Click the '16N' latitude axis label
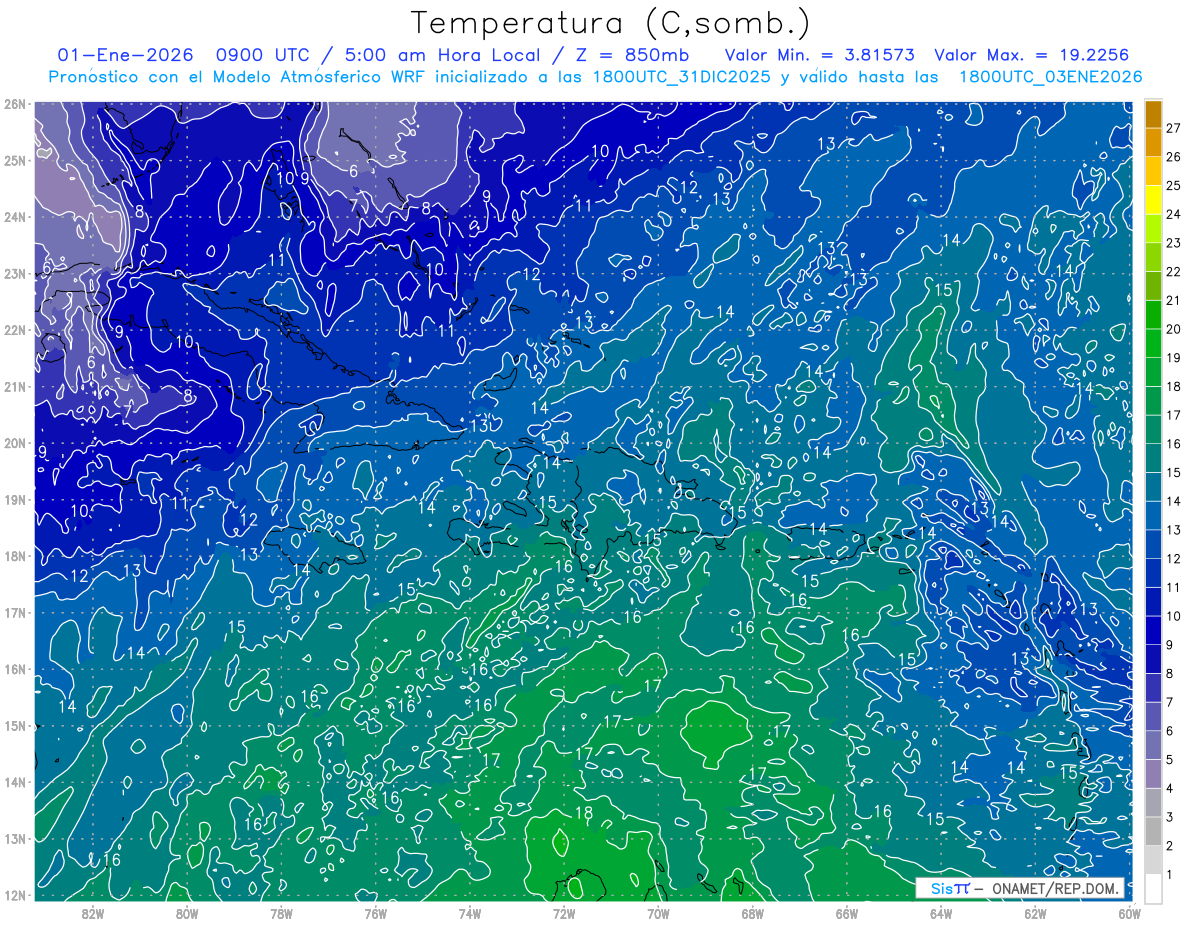 coord(14,669)
